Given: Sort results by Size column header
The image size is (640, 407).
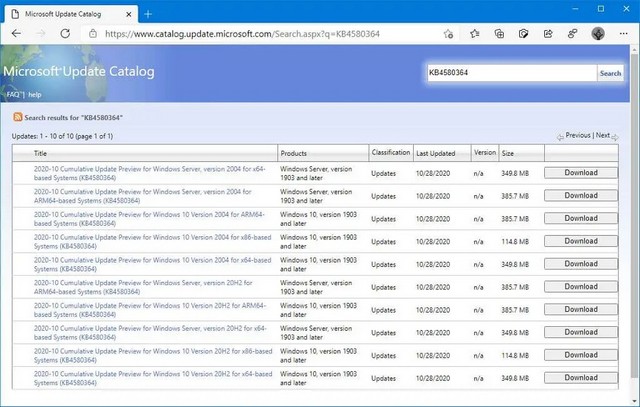Looking at the screenshot, I should pos(508,154).
